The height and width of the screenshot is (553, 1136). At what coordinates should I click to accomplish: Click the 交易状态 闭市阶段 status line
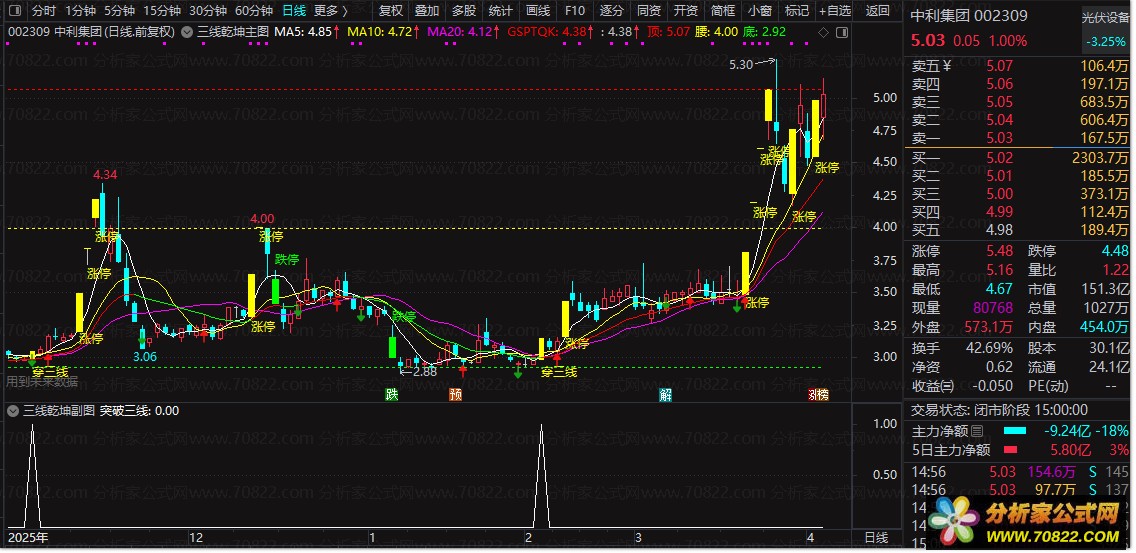[x=999, y=410]
